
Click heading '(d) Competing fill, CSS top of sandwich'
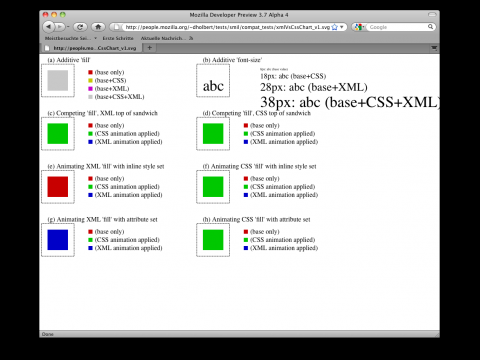pos(257,113)
